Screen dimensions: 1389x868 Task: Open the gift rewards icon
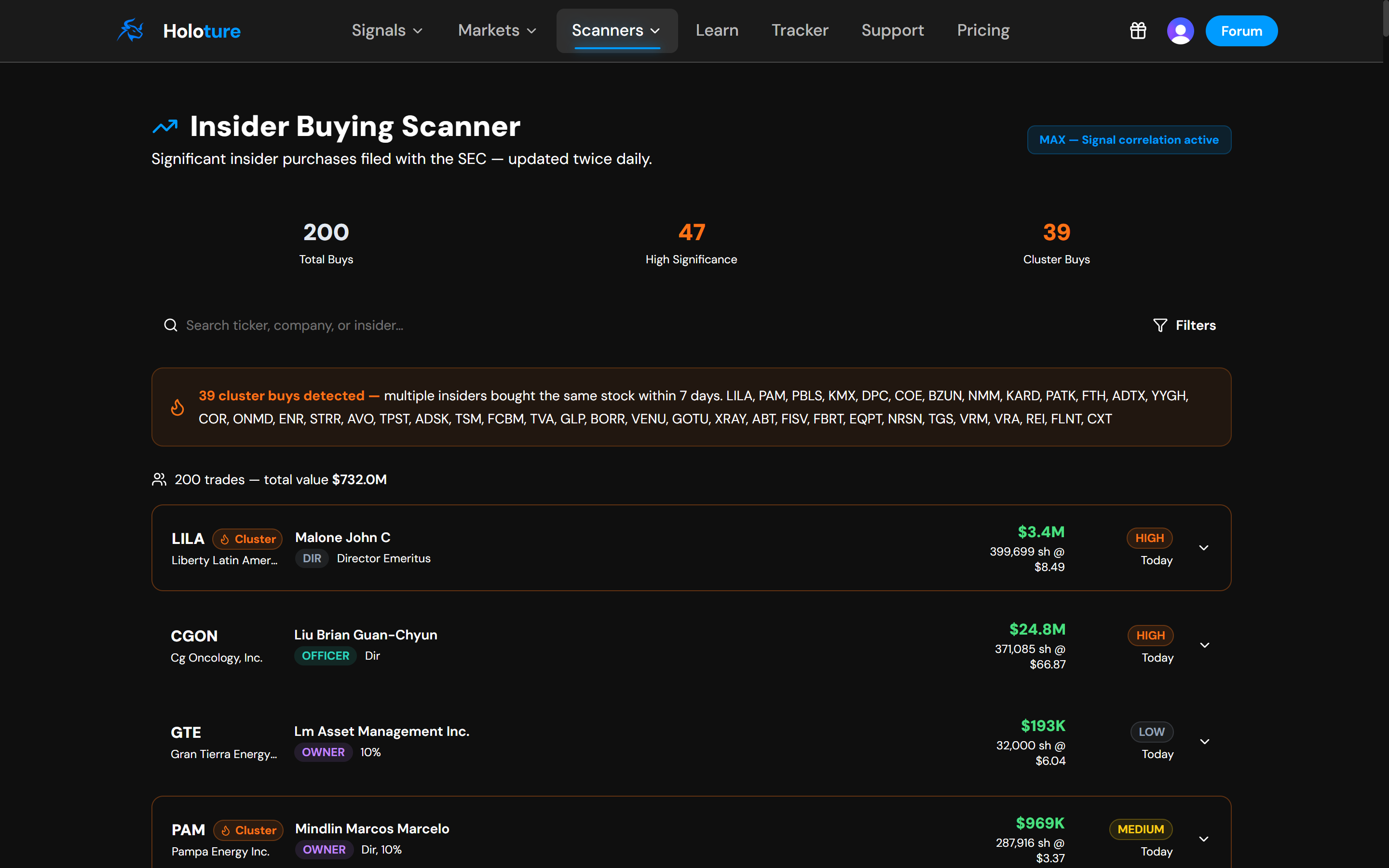click(x=1138, y=30)
